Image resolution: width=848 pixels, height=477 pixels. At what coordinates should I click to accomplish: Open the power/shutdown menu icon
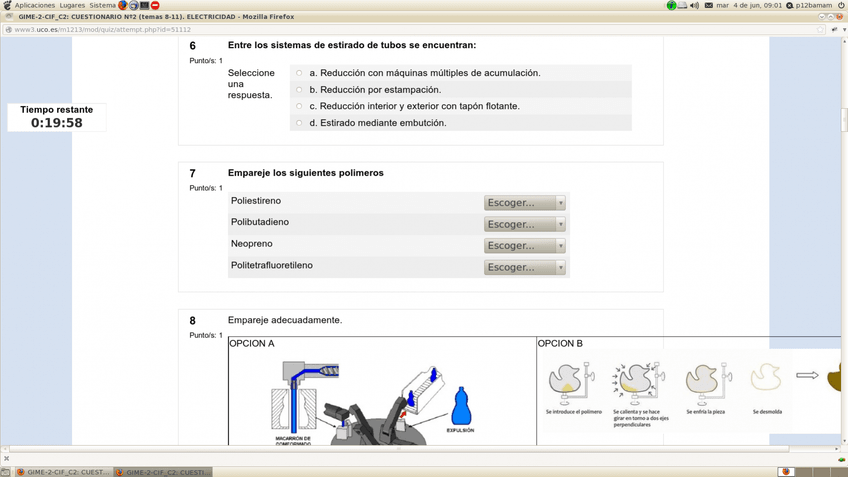click(841, 5)
